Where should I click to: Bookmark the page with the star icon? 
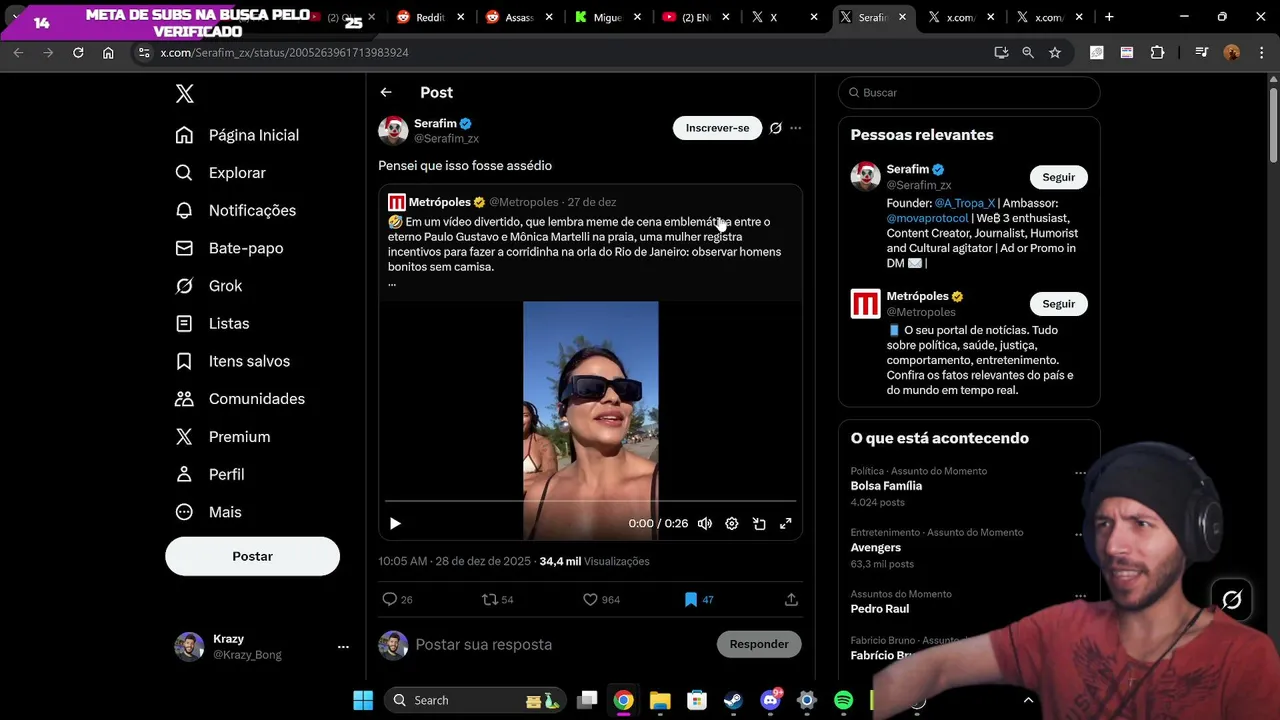1055,52
